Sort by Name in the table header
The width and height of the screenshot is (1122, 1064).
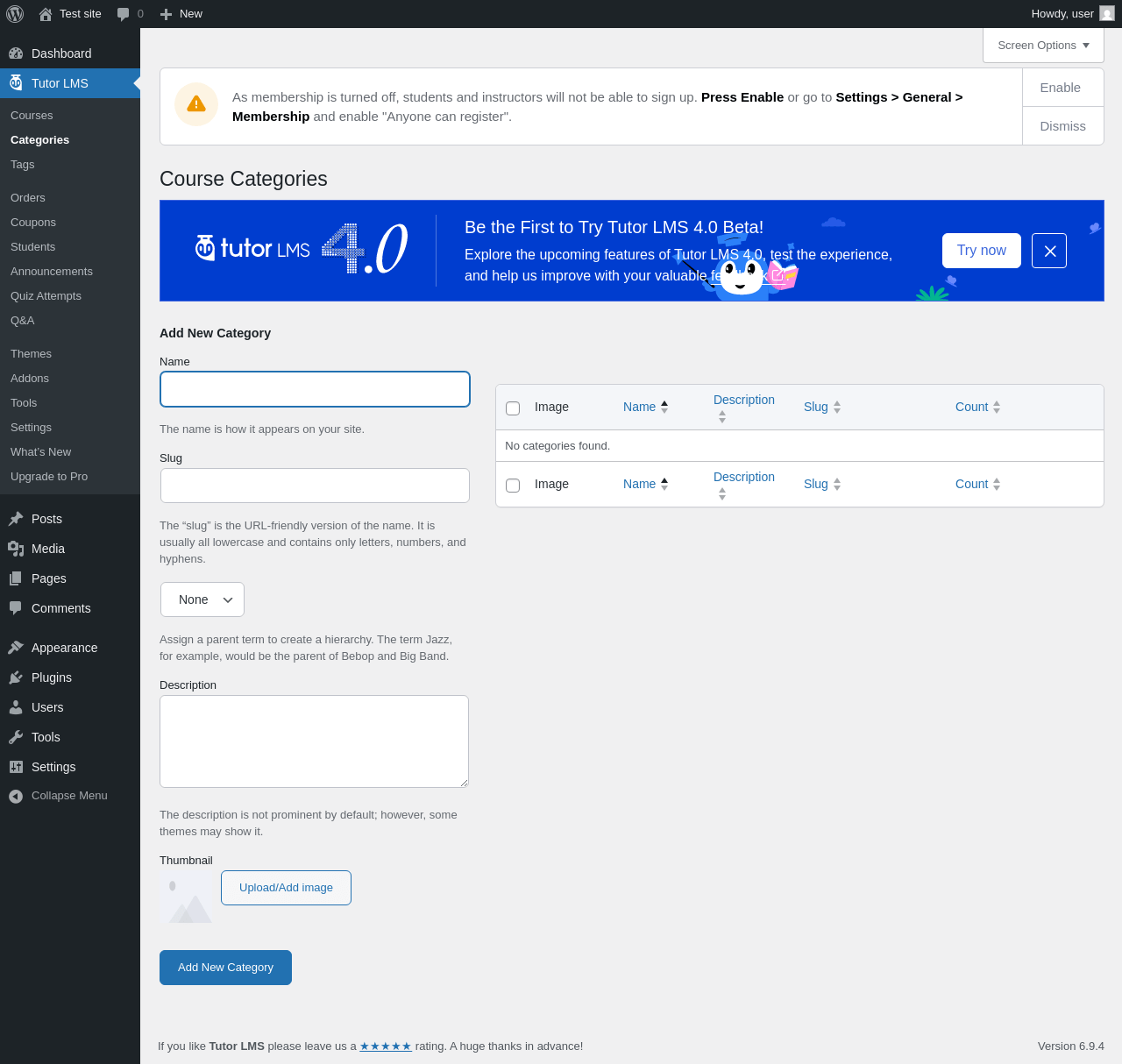coord(646,407)
